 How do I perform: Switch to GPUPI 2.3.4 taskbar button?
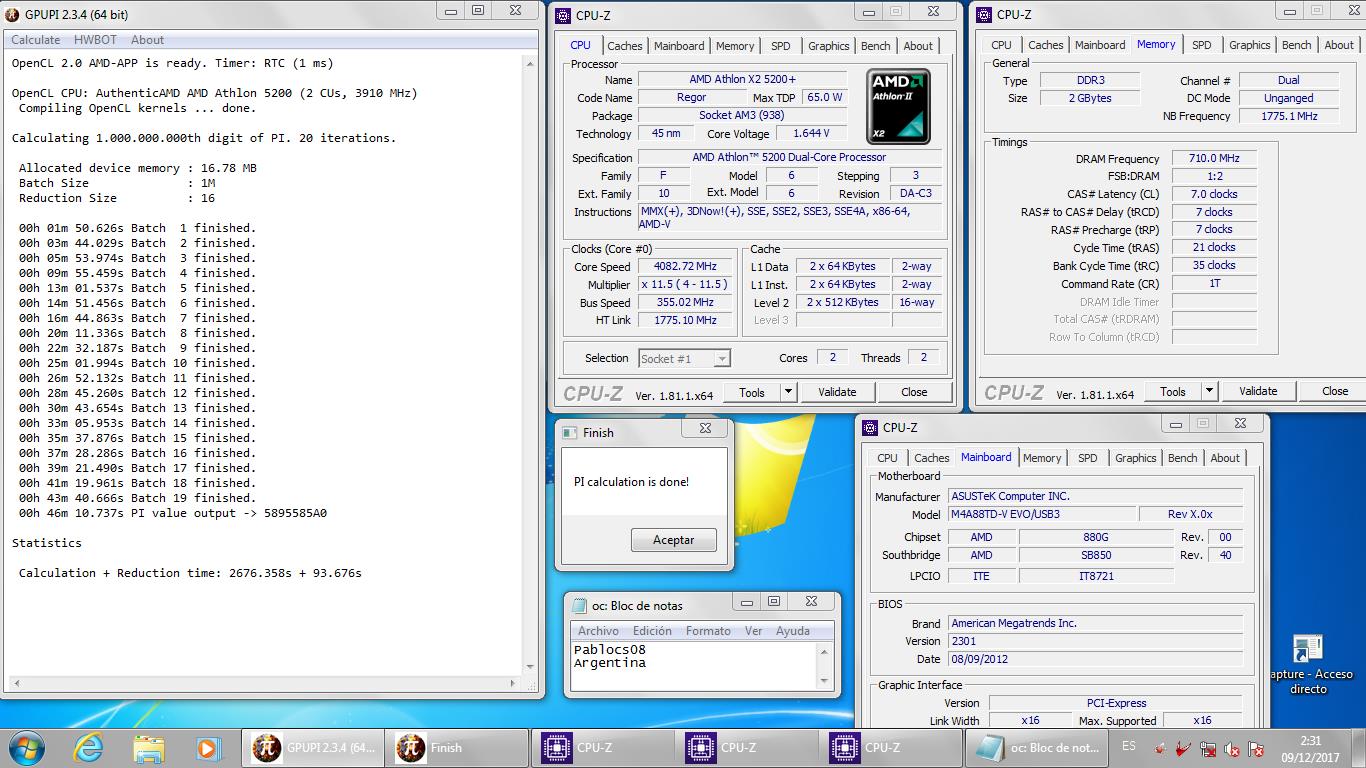click(313, 747)
